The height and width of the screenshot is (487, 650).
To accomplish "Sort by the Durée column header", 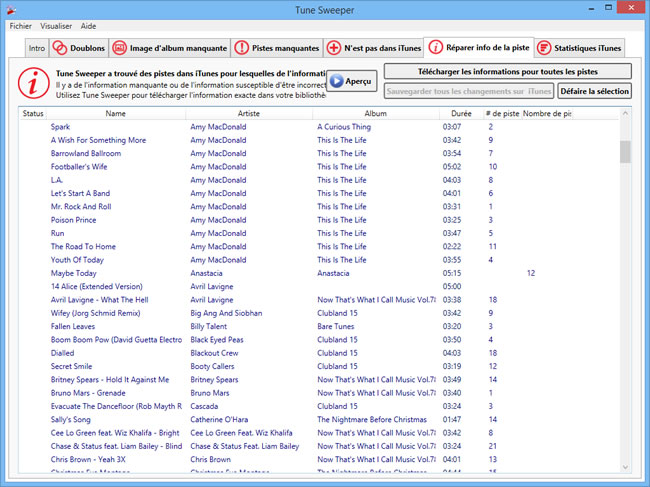I will click(461, 114).
